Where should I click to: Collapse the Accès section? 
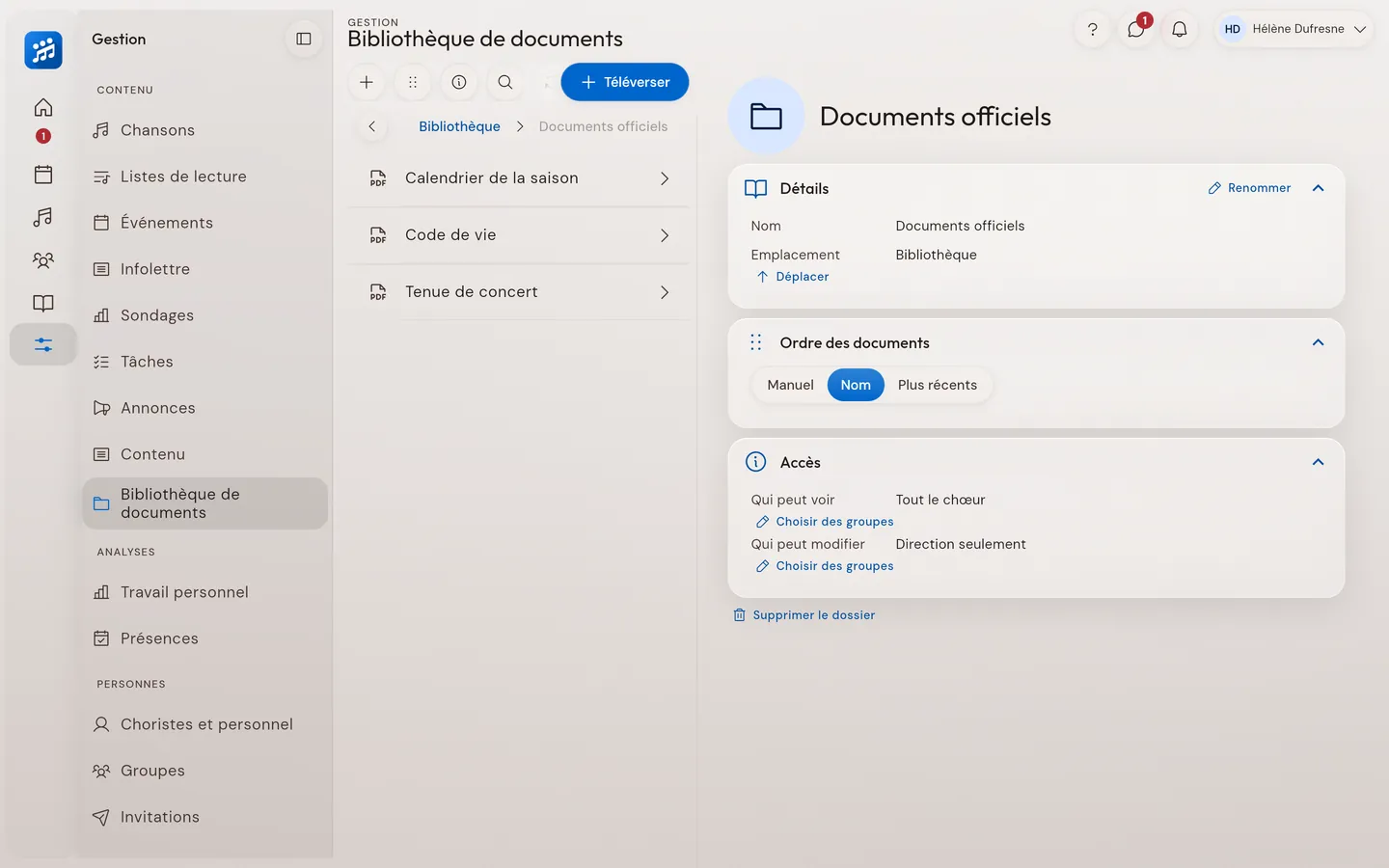(1319, 462)
